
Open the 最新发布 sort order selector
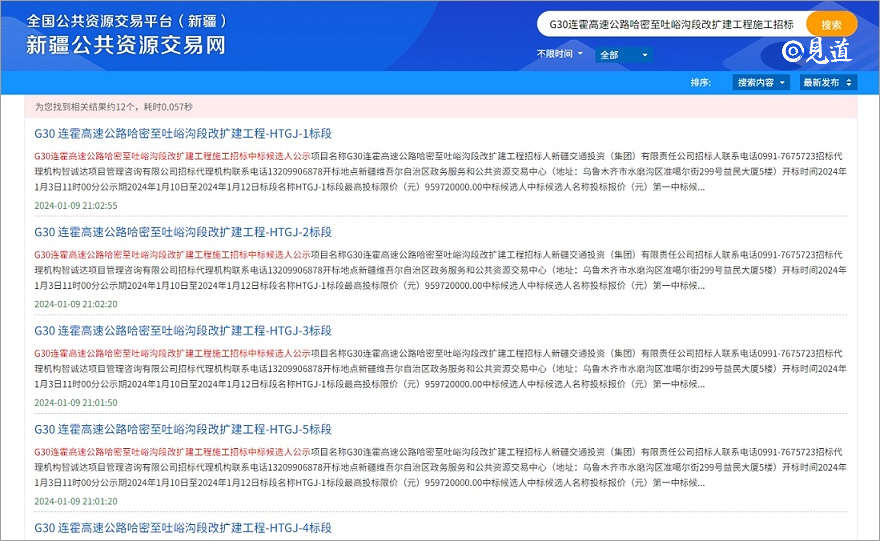tap(828, 82)
